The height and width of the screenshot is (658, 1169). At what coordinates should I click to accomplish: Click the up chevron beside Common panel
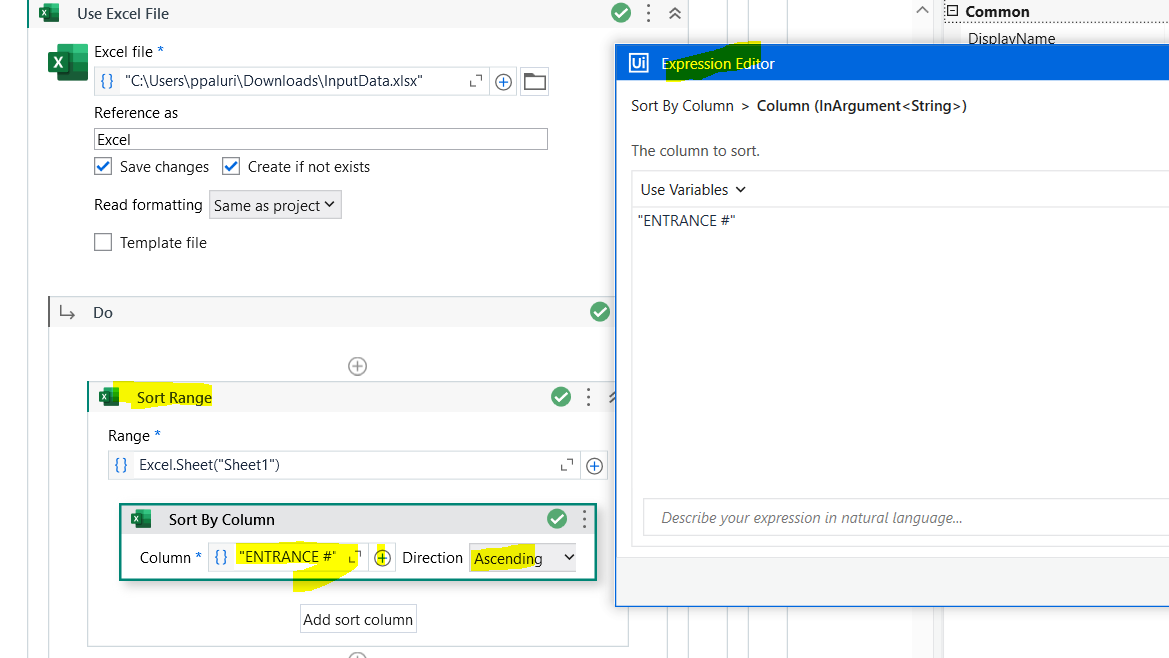click(x=922, y=10)
